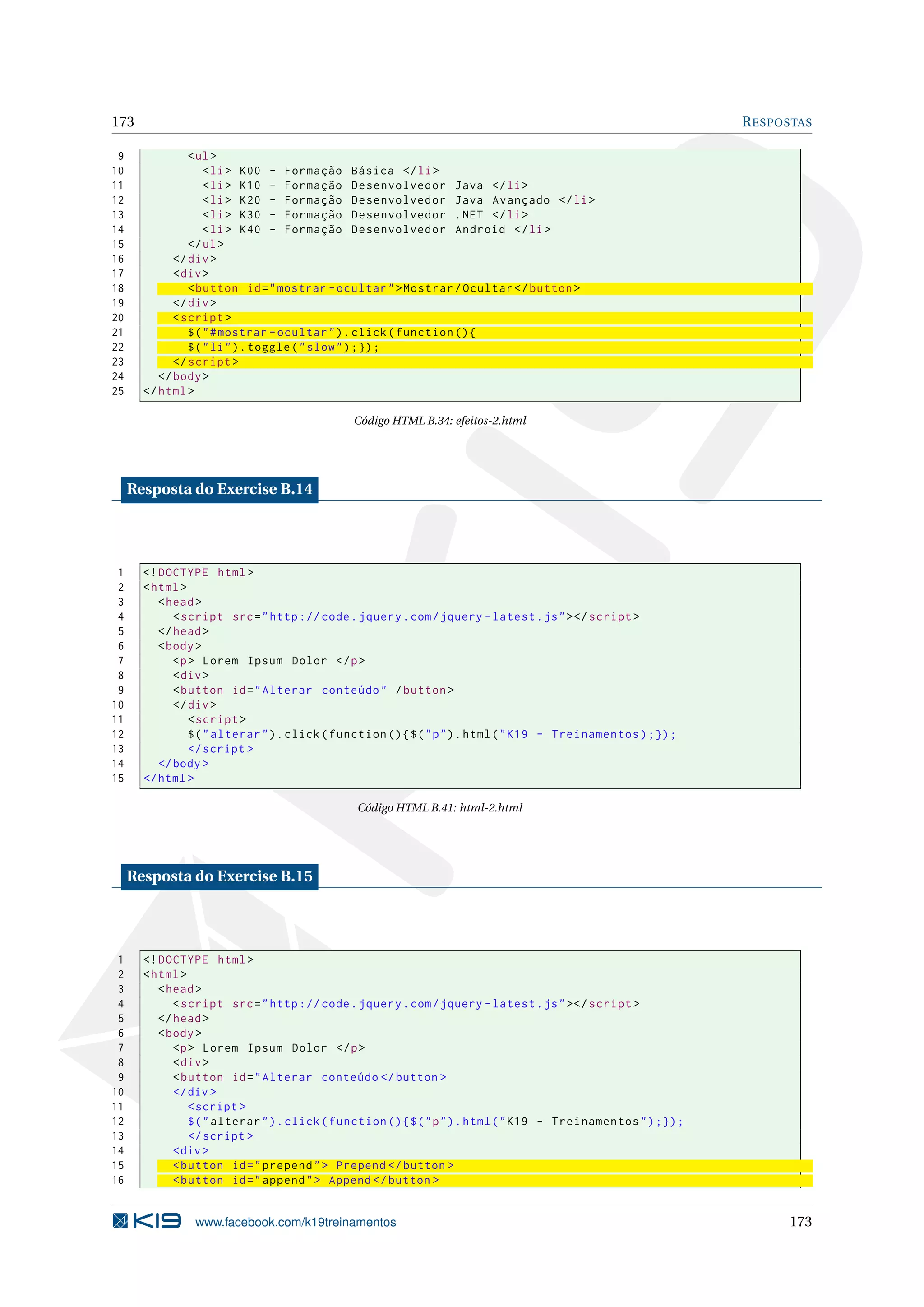Screen dimensions: 924x1307
Task: Click the K19 - Treinamentos script line in B.15
Action: pyautogui.click(x=435, y=1122)
